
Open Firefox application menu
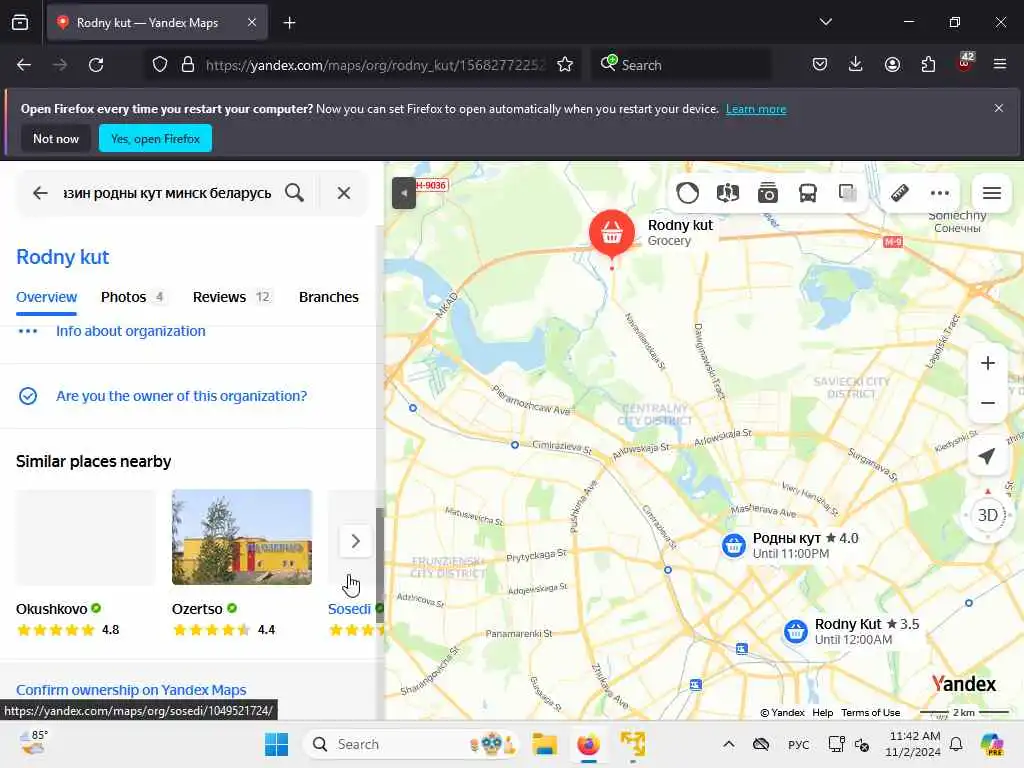[x=1000, y=65]
